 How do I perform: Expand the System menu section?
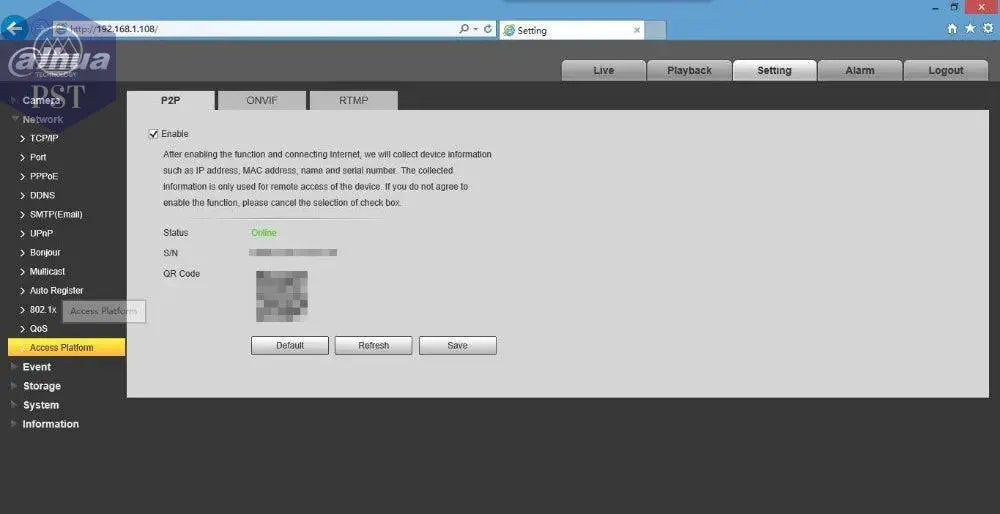coord(41,405)
